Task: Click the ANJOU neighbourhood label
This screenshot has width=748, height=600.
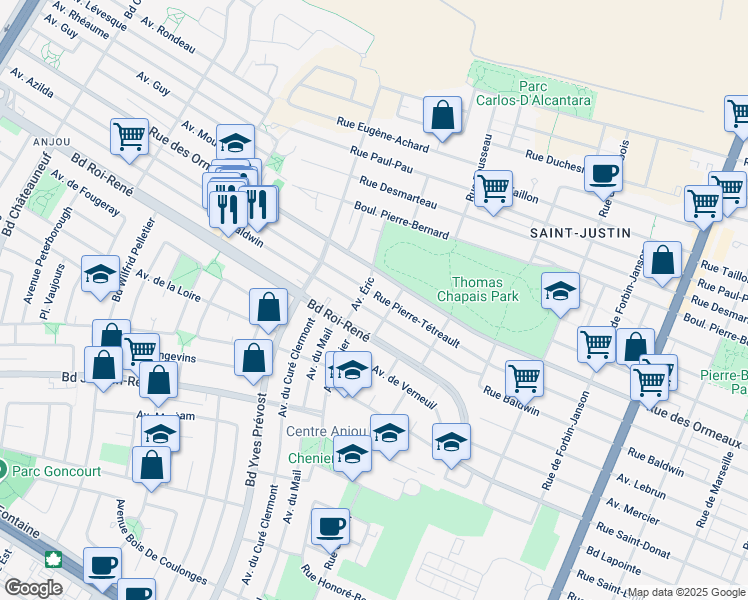Action: [52, 142]
